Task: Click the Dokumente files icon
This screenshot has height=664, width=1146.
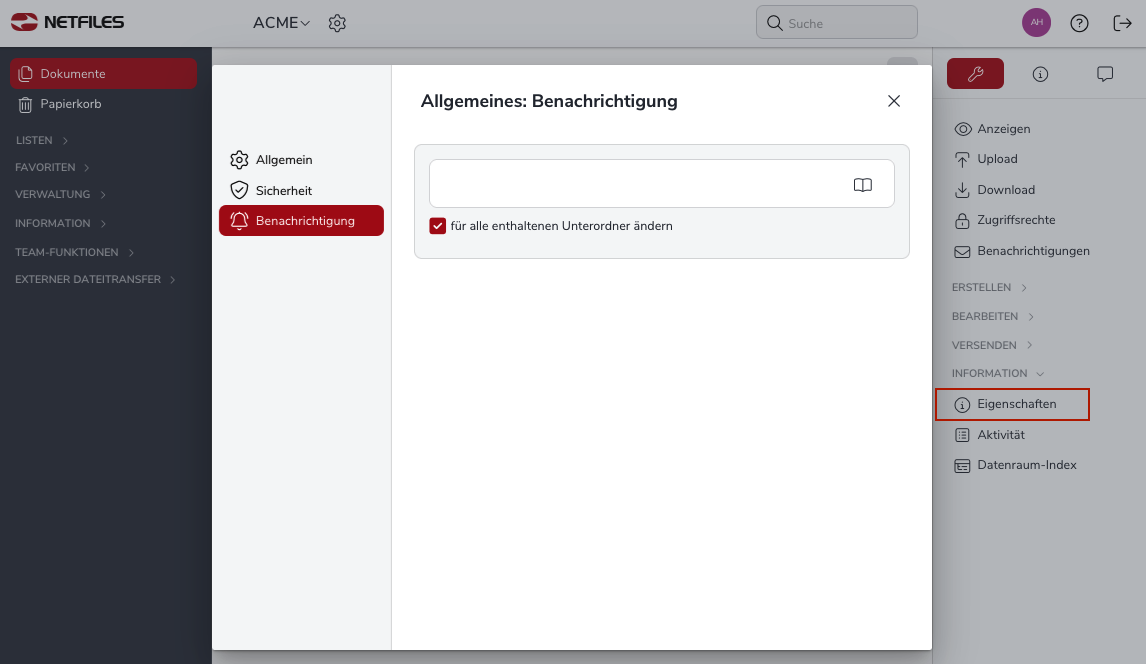Action: (26, 74)
